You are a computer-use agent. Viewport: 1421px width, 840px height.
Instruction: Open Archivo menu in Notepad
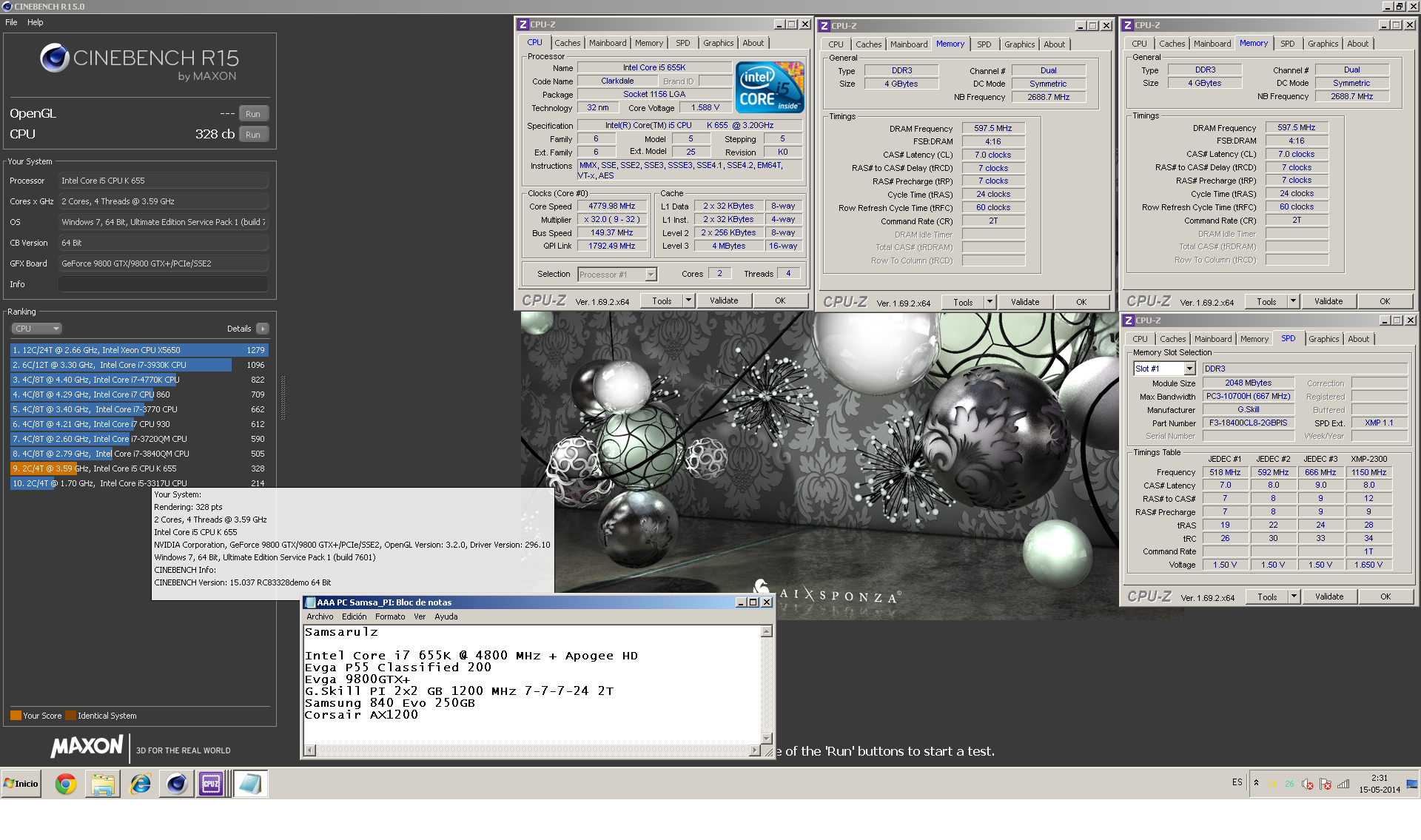320,616
